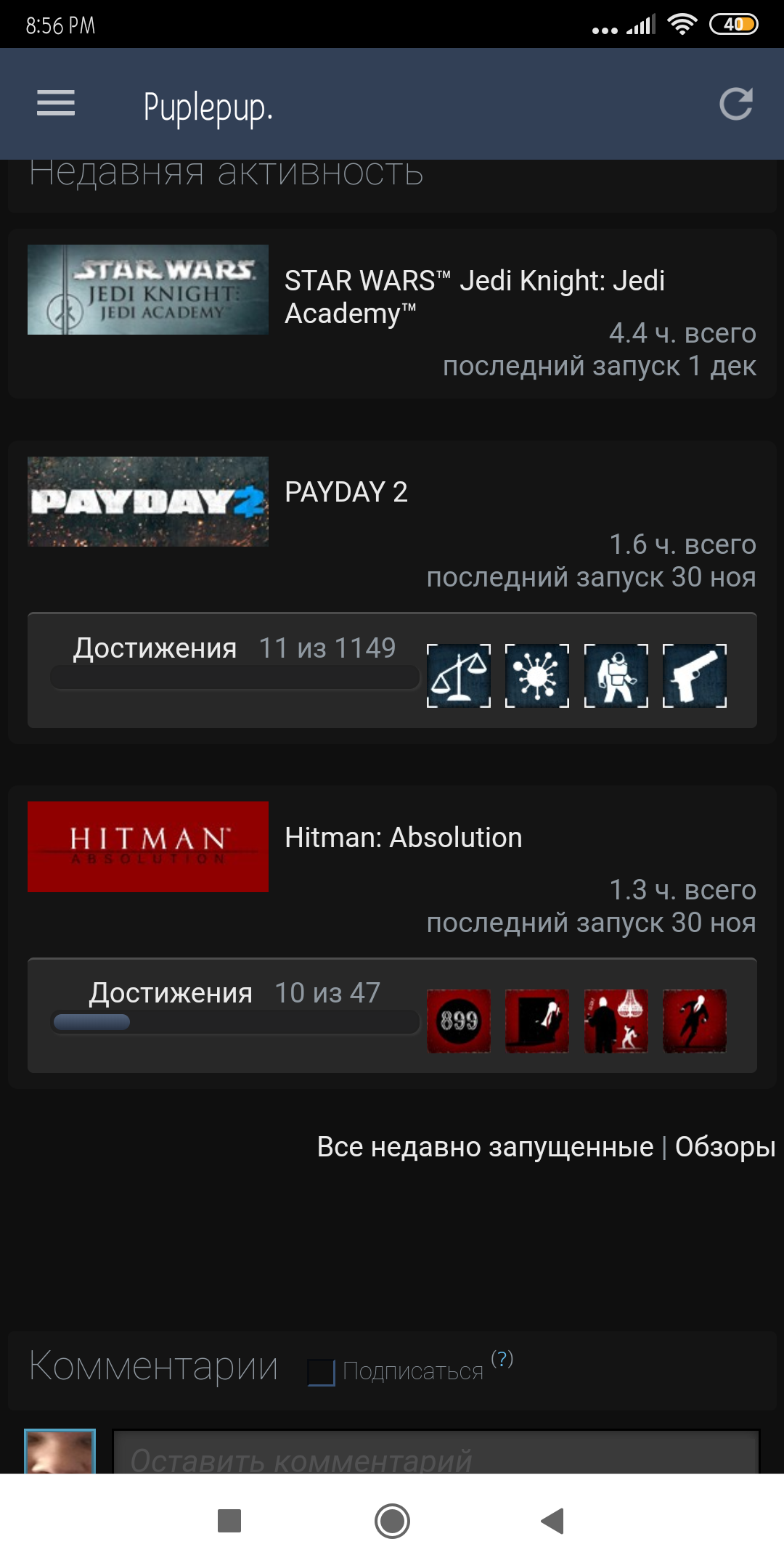The height and width of the screenshot is (1568, 784).
Task: Open the running agent Hitman achievement icon
Action: pos(695,1021)
